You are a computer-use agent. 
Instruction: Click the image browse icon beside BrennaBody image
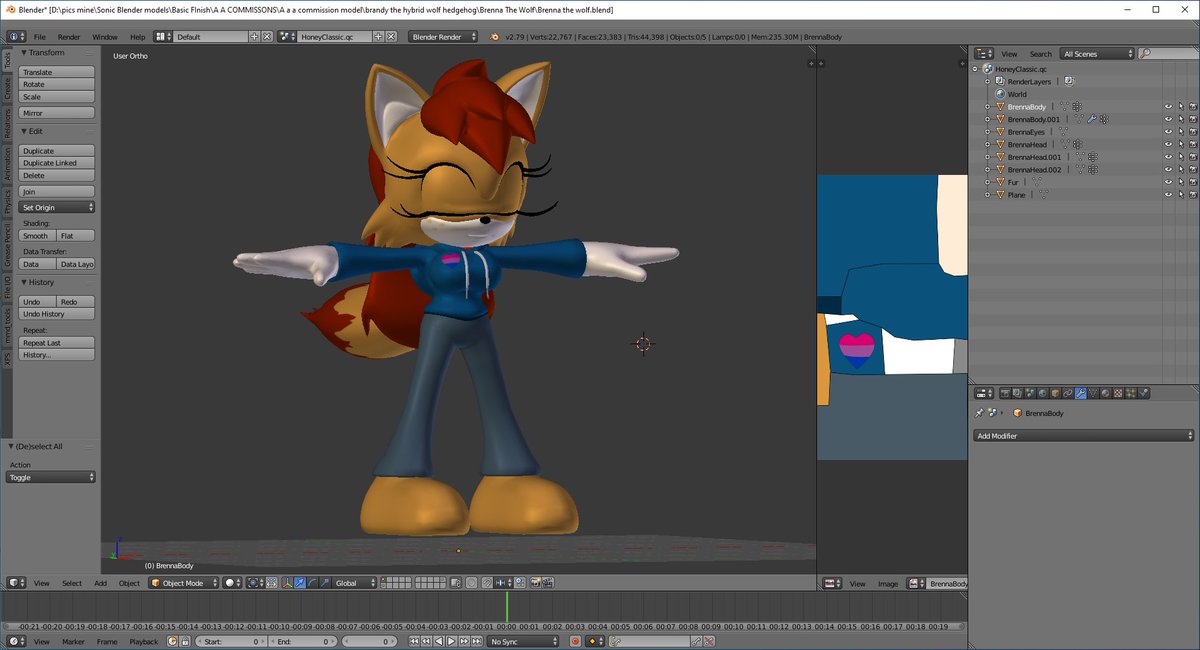(x=916, y=583)
